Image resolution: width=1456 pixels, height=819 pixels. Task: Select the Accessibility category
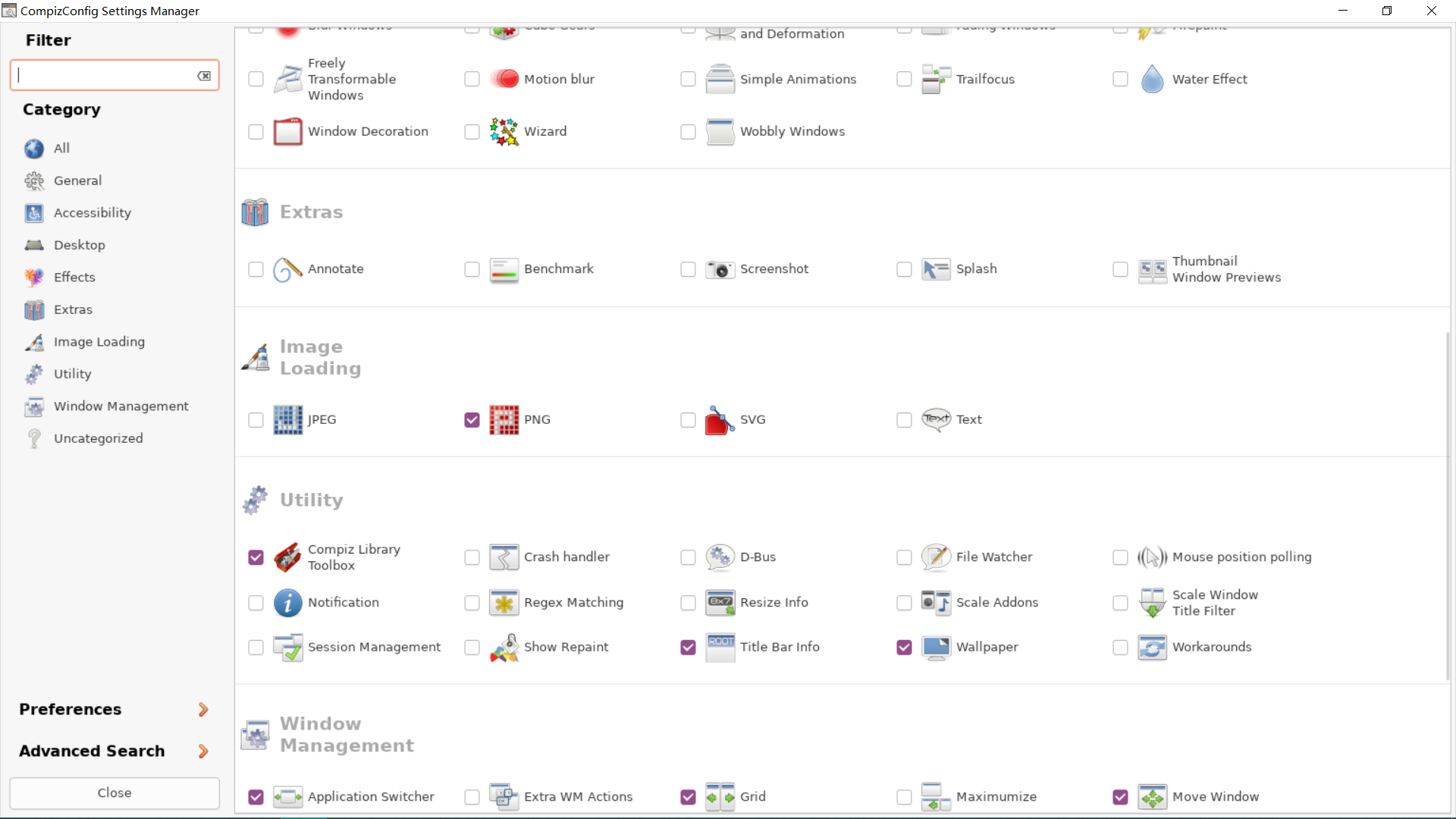[x=93, y=213]
